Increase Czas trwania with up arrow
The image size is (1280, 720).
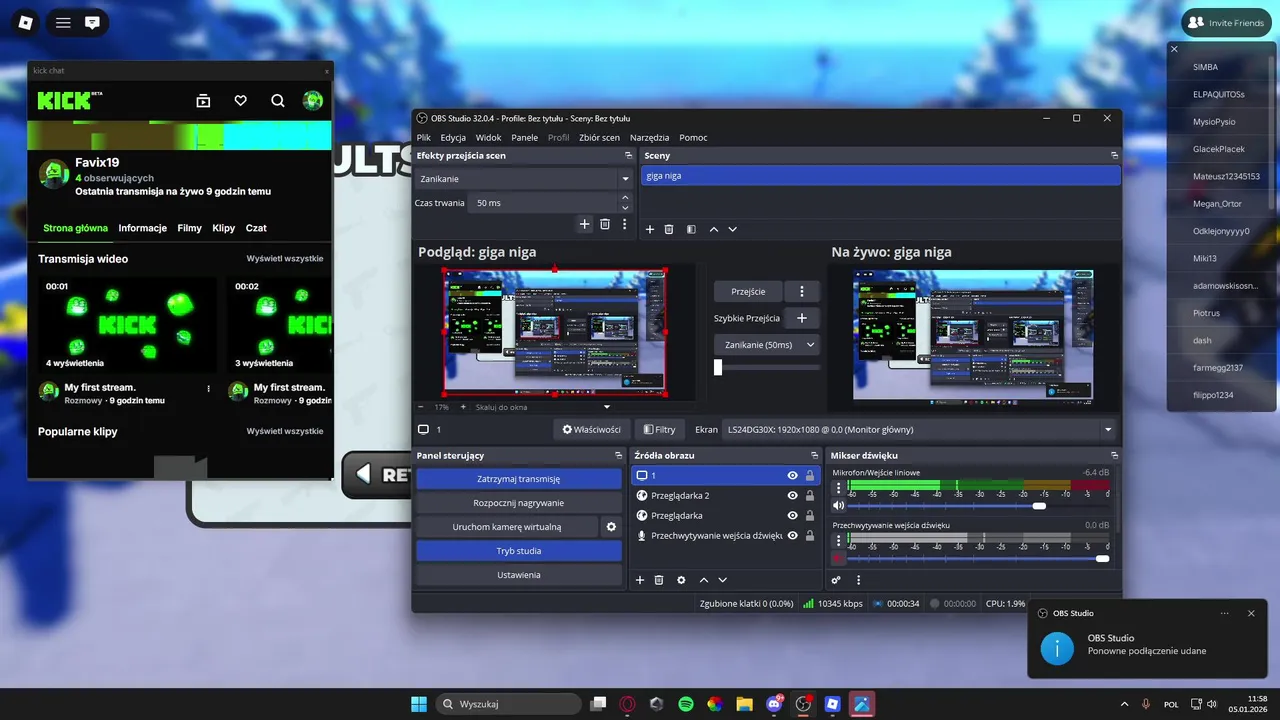click(625, 197)
